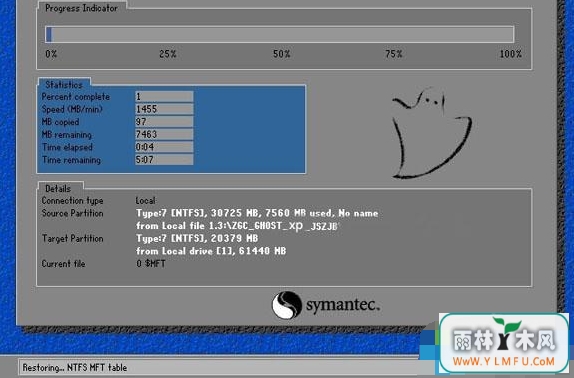Click the 0% scale label

click(51, 54)
